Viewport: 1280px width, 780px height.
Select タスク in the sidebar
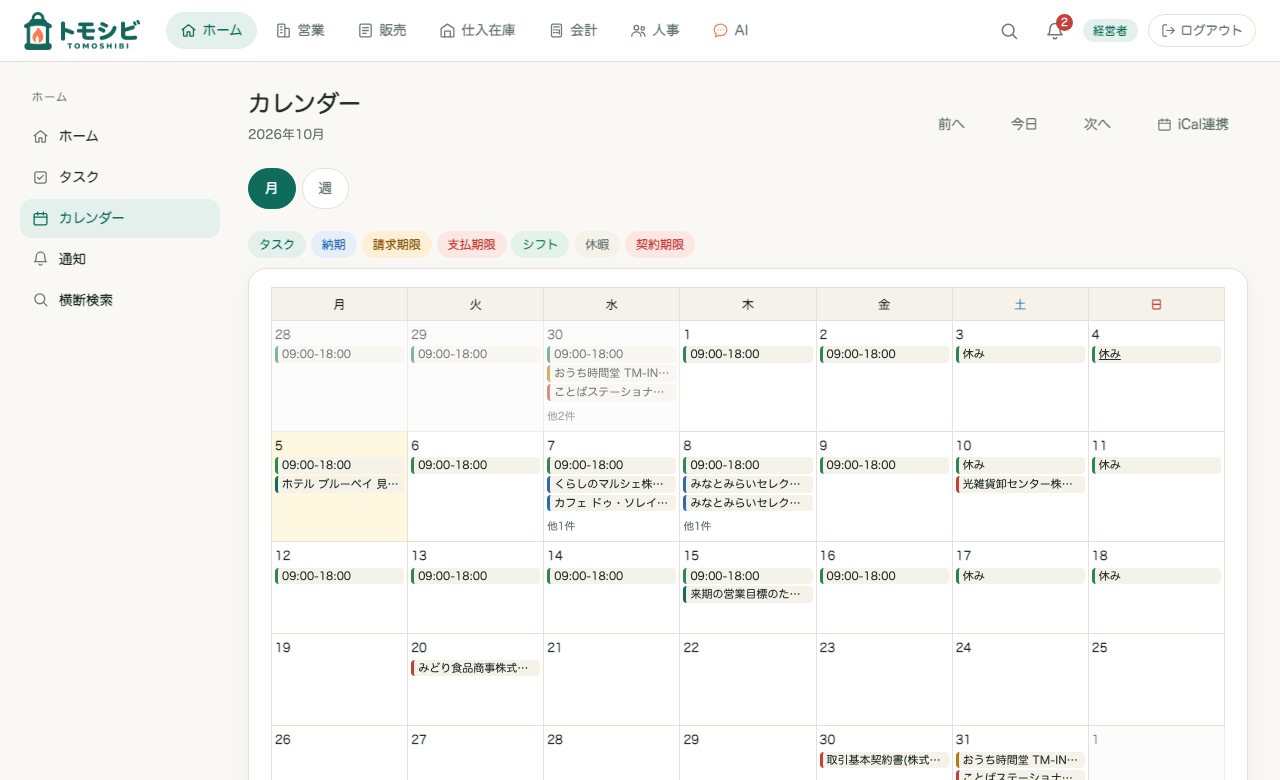(x=120, y=177)
